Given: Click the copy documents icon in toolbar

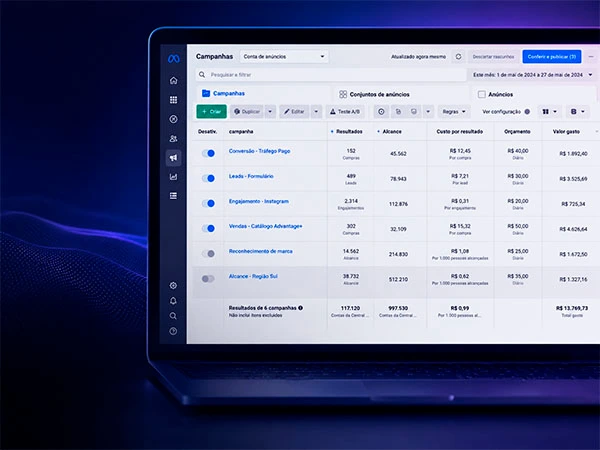Looking at the screenshot, I should [398, 112].
